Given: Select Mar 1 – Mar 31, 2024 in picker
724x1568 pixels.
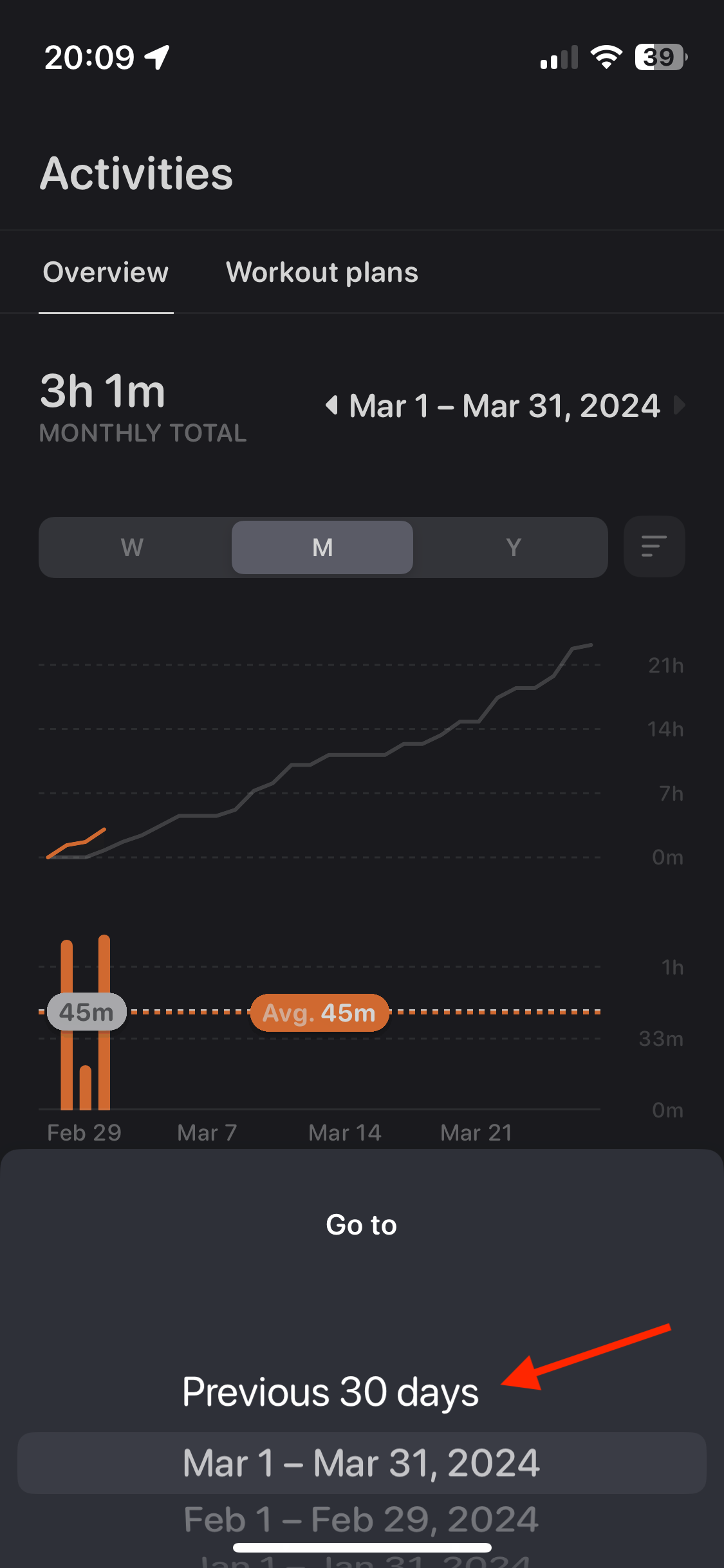Looking at the screenshot, I should [x=362, y=1463].
